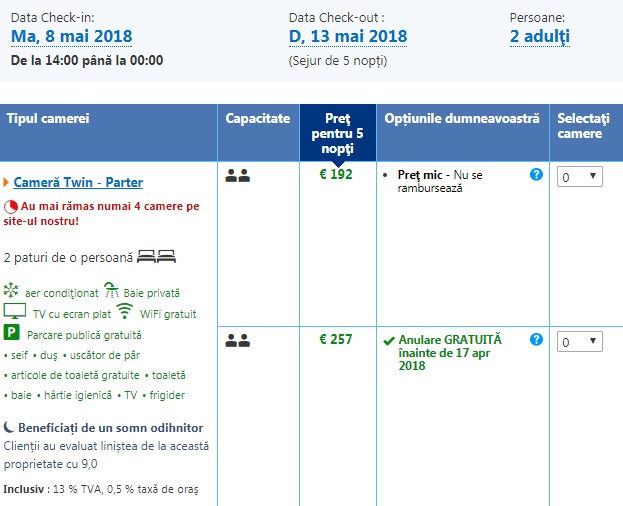Expand the Cameră Twin - Parter orange arrow
623x506 pixels.
[6, 182]
